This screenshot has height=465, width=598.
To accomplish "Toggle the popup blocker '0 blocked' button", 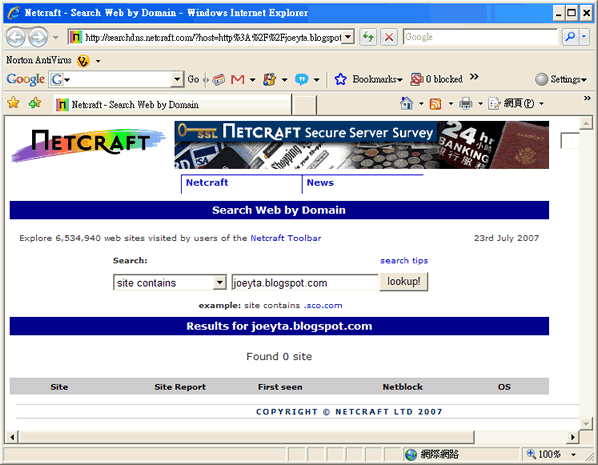I will pyautogui.click(x=437, y=79).
